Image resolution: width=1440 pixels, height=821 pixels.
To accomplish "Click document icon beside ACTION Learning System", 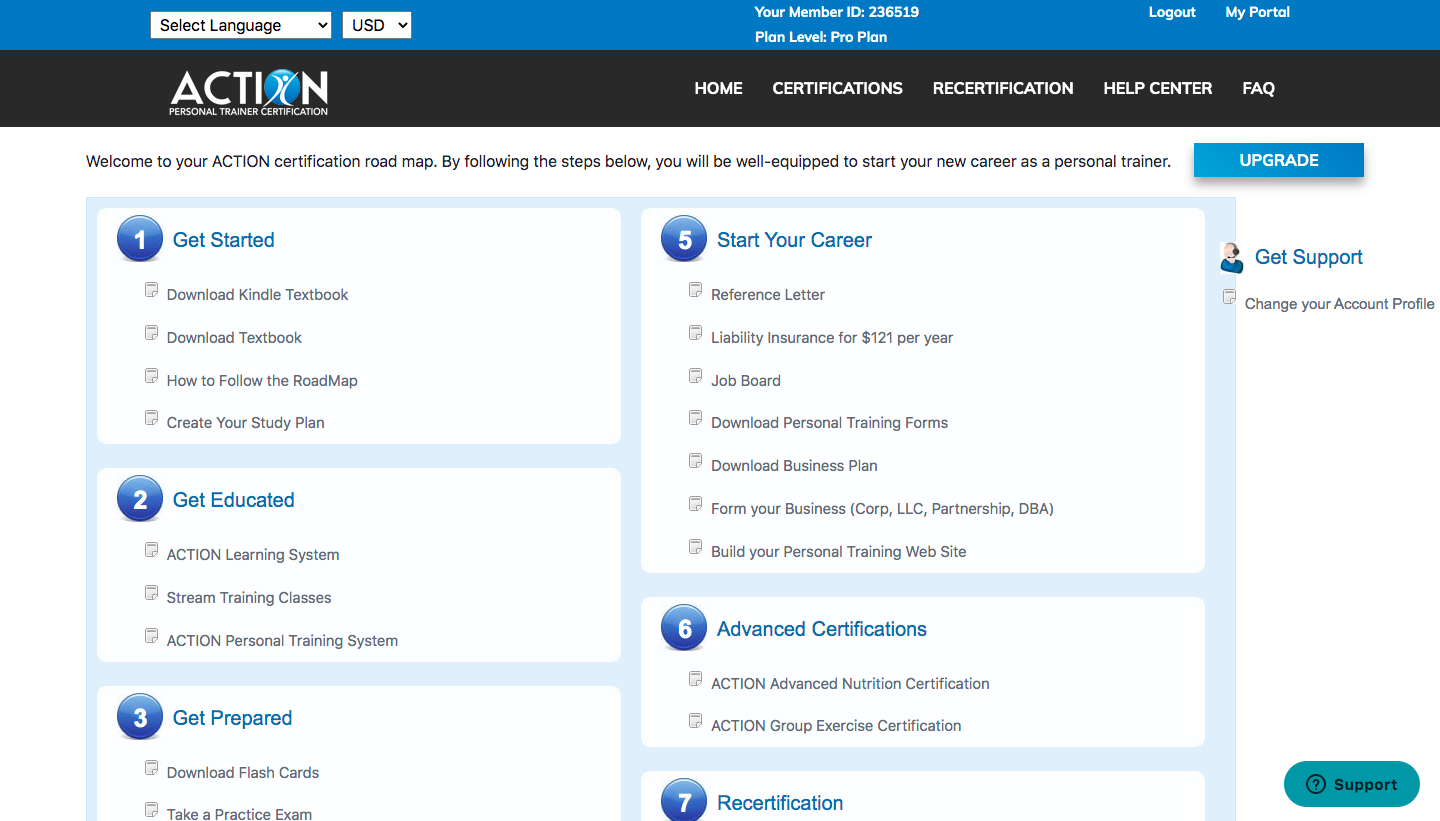I will 151,550.
